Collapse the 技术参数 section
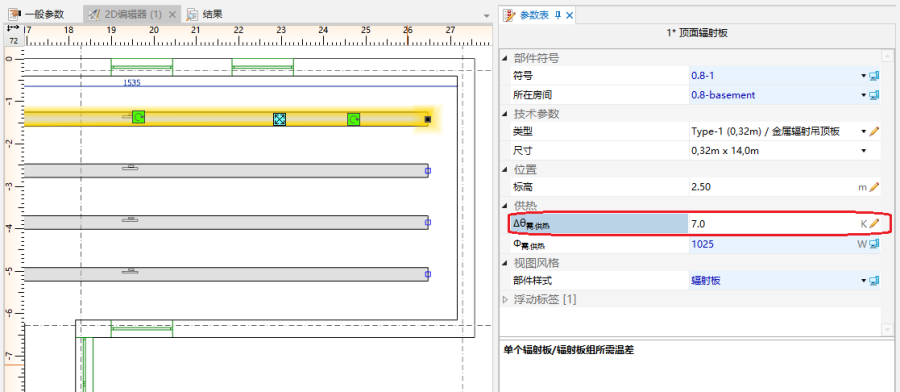The width and height of the screenshot is (900, 392). [x=505, y=114]
